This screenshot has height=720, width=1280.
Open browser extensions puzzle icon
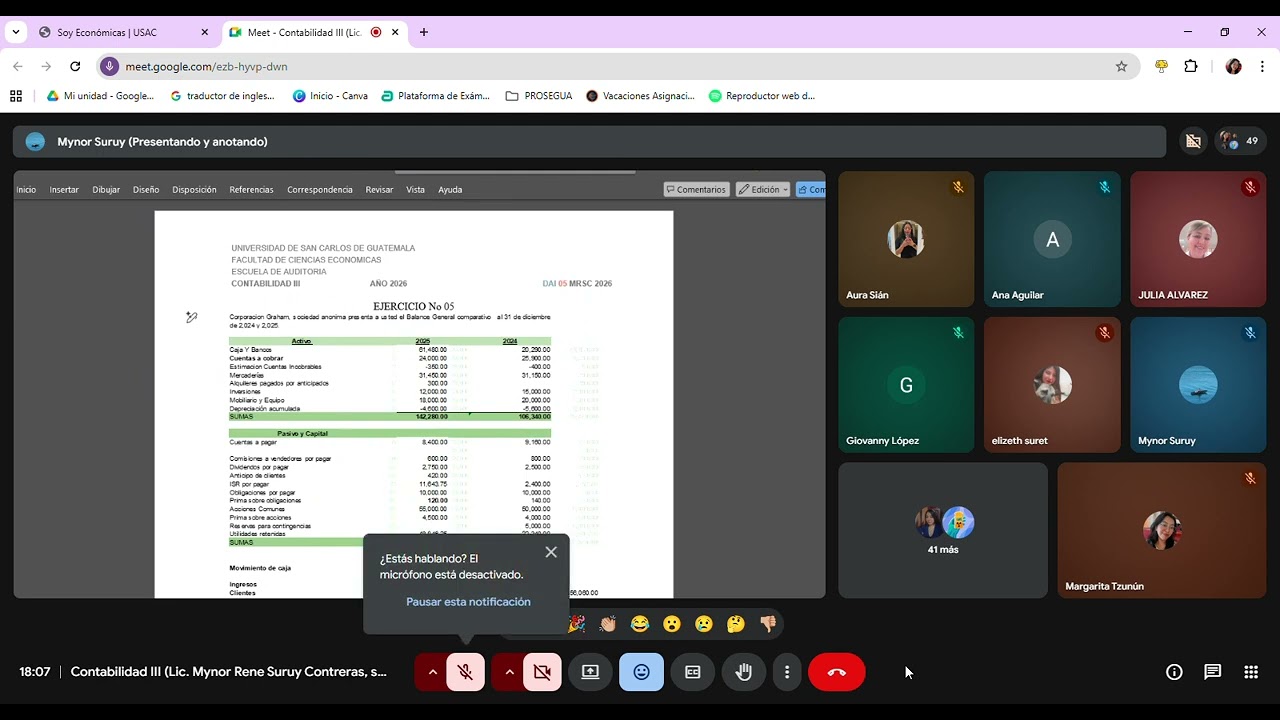(1190, 66)
